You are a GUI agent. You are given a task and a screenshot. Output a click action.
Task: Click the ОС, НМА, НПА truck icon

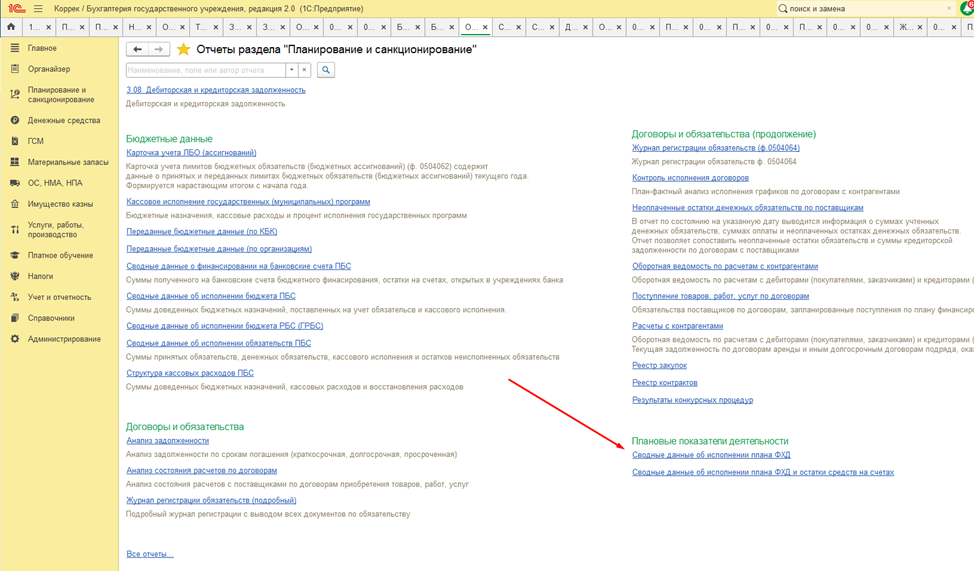pos(15,183)
